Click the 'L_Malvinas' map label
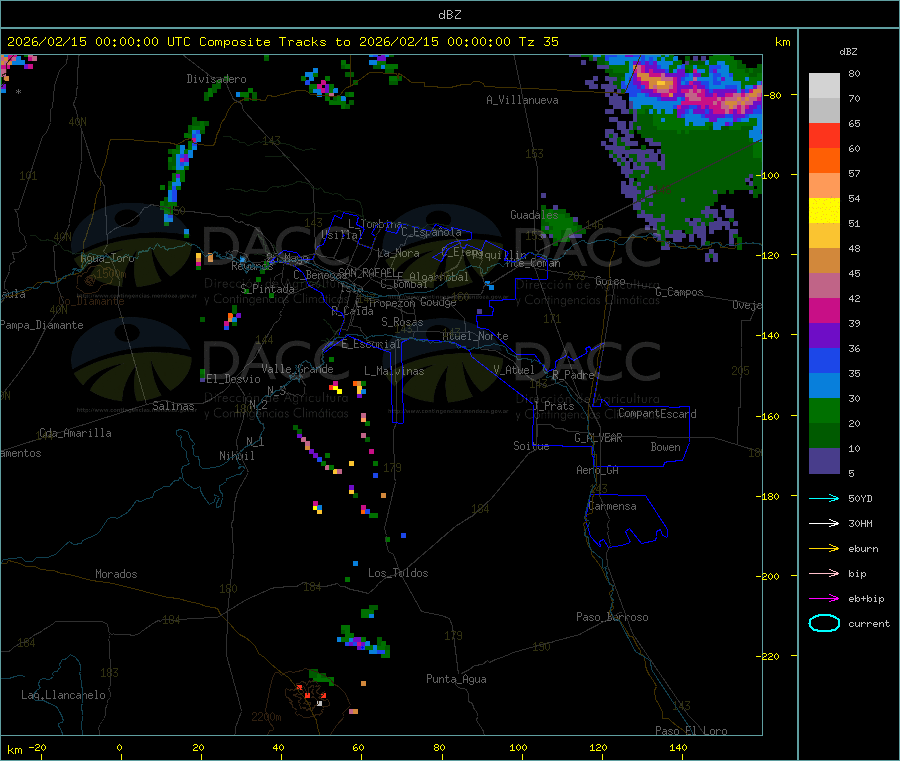 click(394, 371)
